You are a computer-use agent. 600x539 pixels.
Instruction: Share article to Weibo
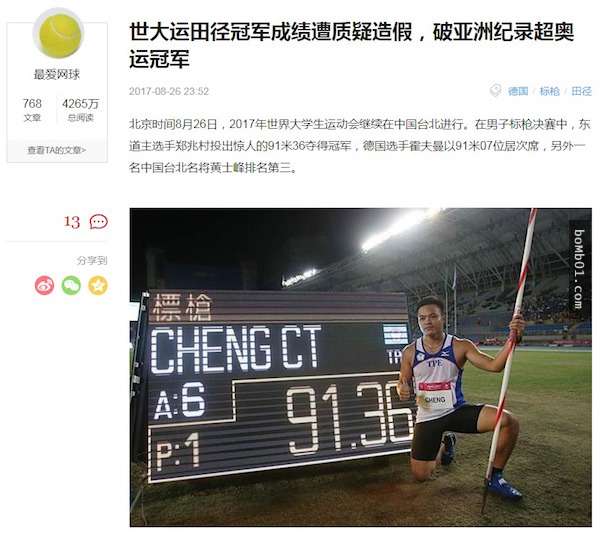(x=44, y=285)
